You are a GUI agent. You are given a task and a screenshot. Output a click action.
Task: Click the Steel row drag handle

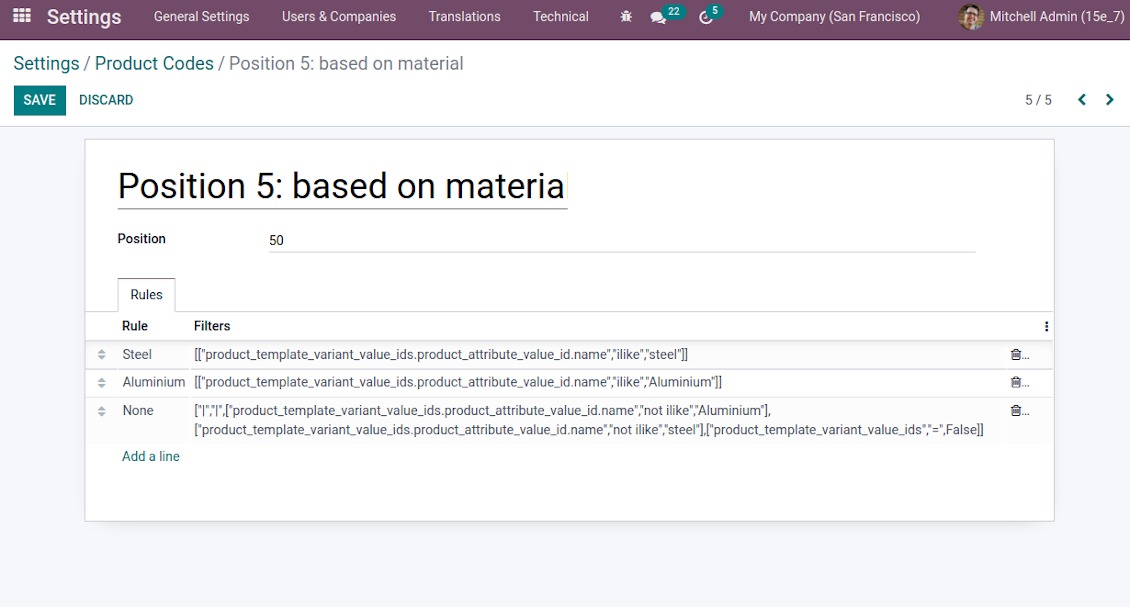click(101, 355)
